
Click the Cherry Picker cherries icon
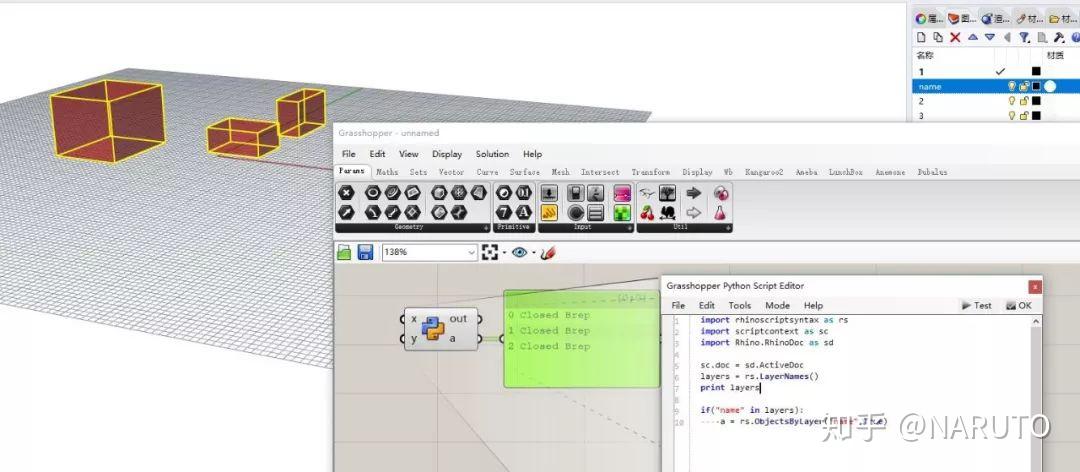647,212
